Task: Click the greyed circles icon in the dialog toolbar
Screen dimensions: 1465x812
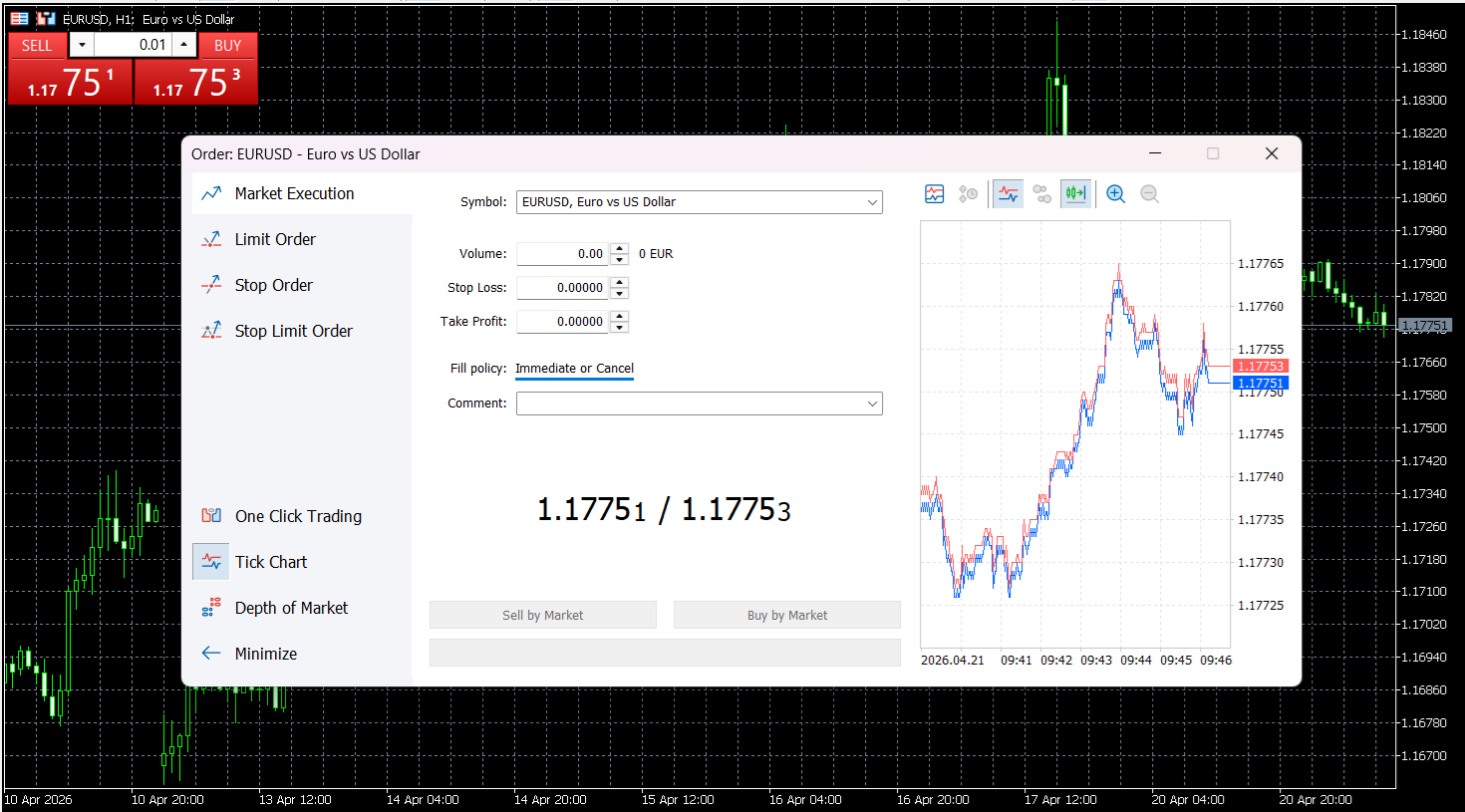Action: (x=1042, y=194)
